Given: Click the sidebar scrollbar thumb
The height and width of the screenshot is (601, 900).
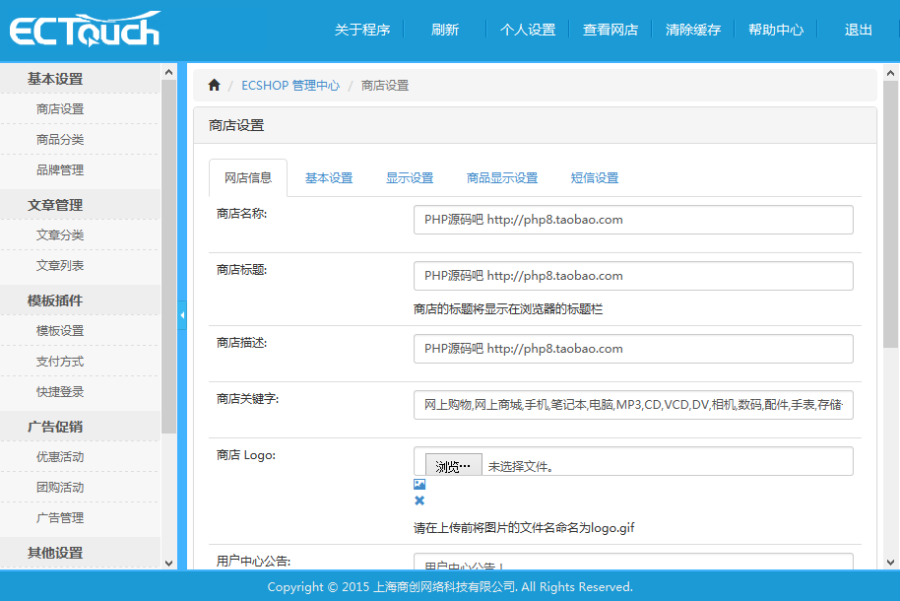Looking at the screenshot, I should [x=169, y=257].
